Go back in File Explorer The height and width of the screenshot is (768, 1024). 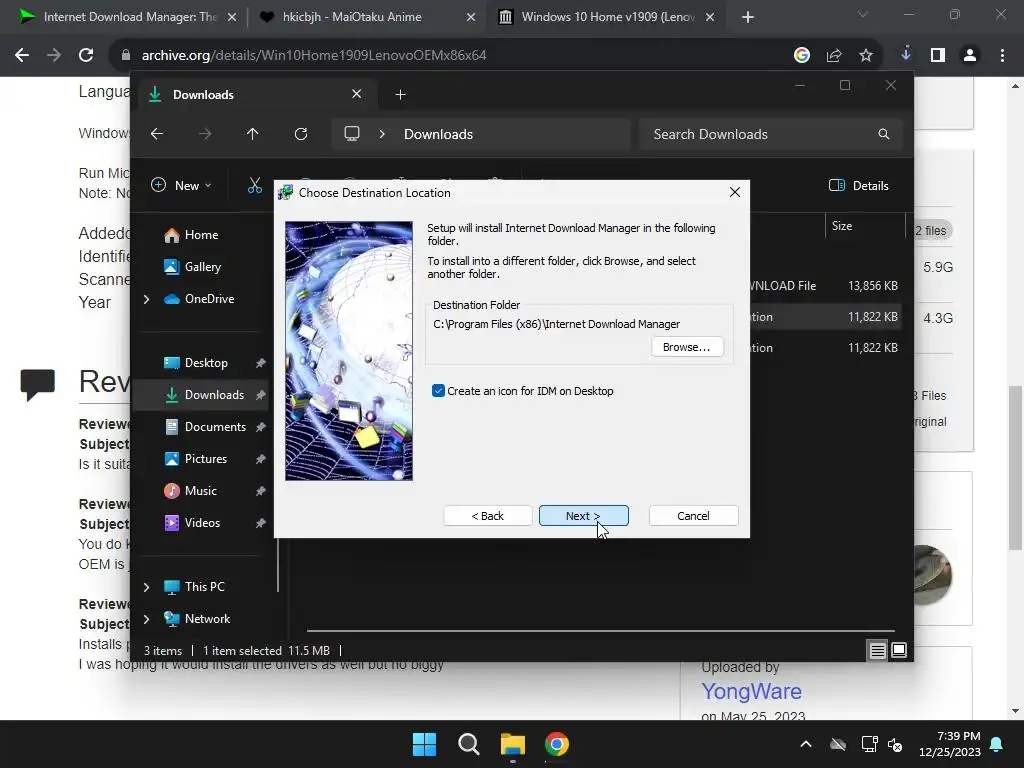click(x=157, y=134)
